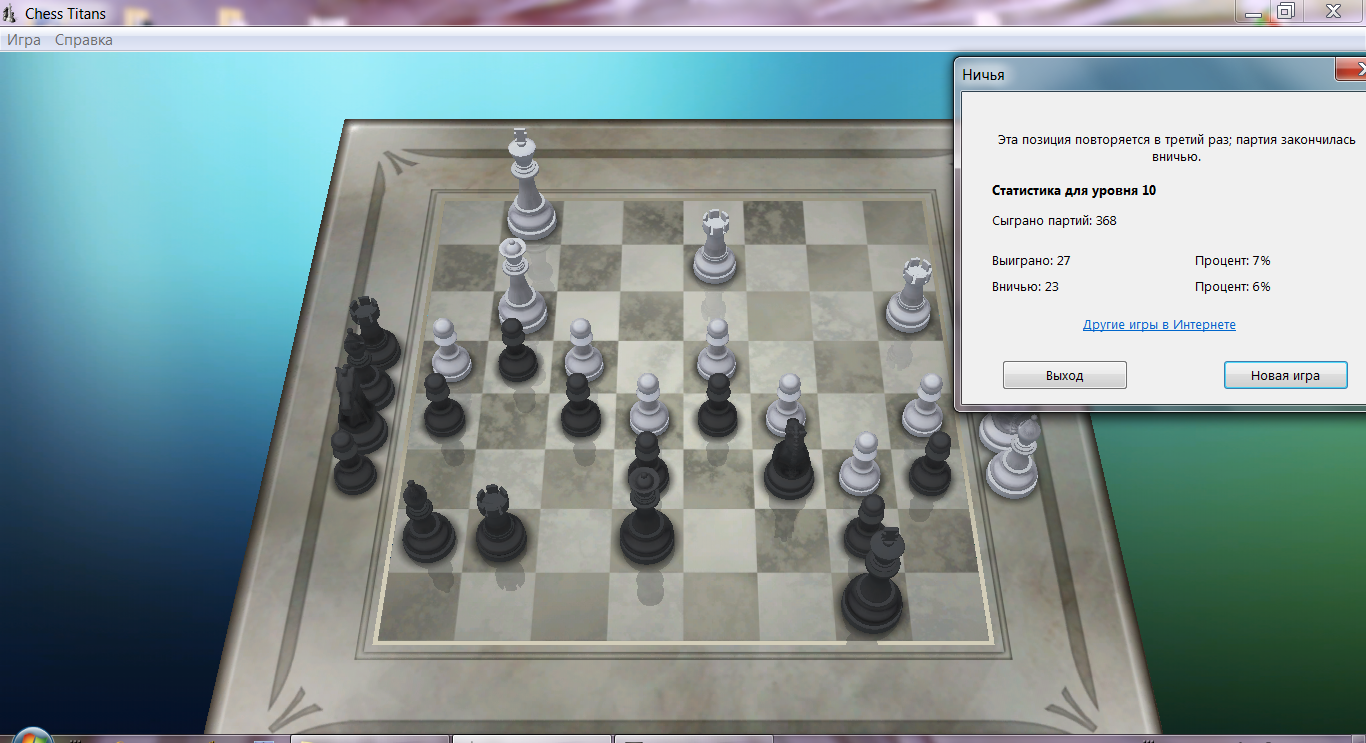This screenshot has height=743, width=1366.
Task: Restore down the Chess Titans window
Action: (1285, 11)
